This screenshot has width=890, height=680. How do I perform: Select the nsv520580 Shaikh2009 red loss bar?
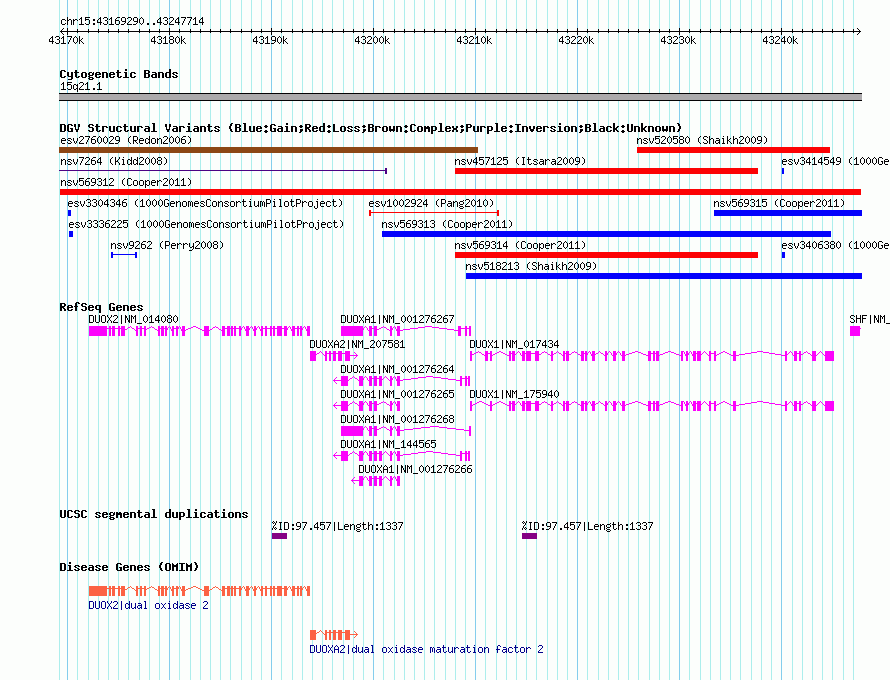coord(733,150)
